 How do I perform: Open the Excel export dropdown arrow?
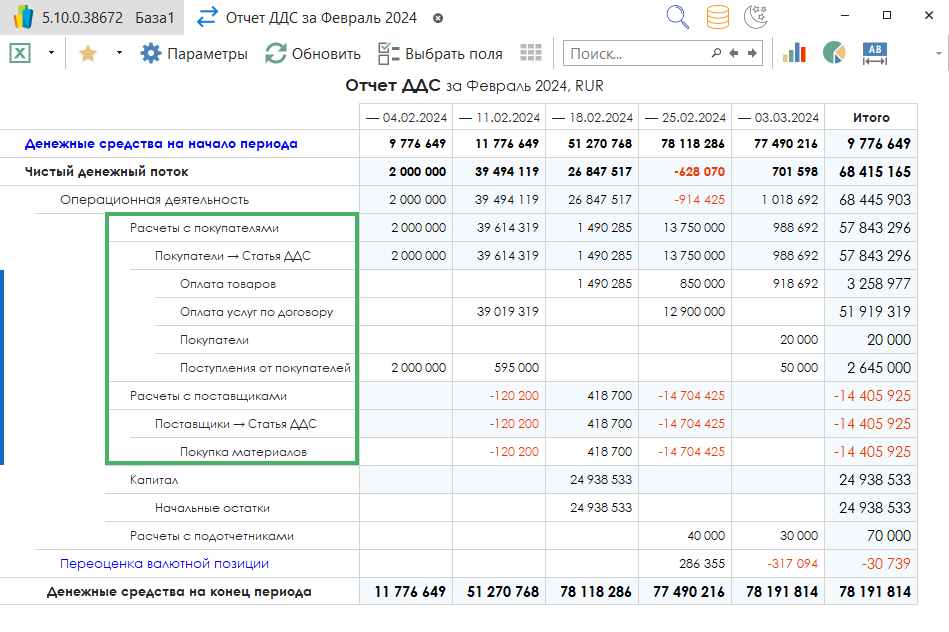pos(51,54)
